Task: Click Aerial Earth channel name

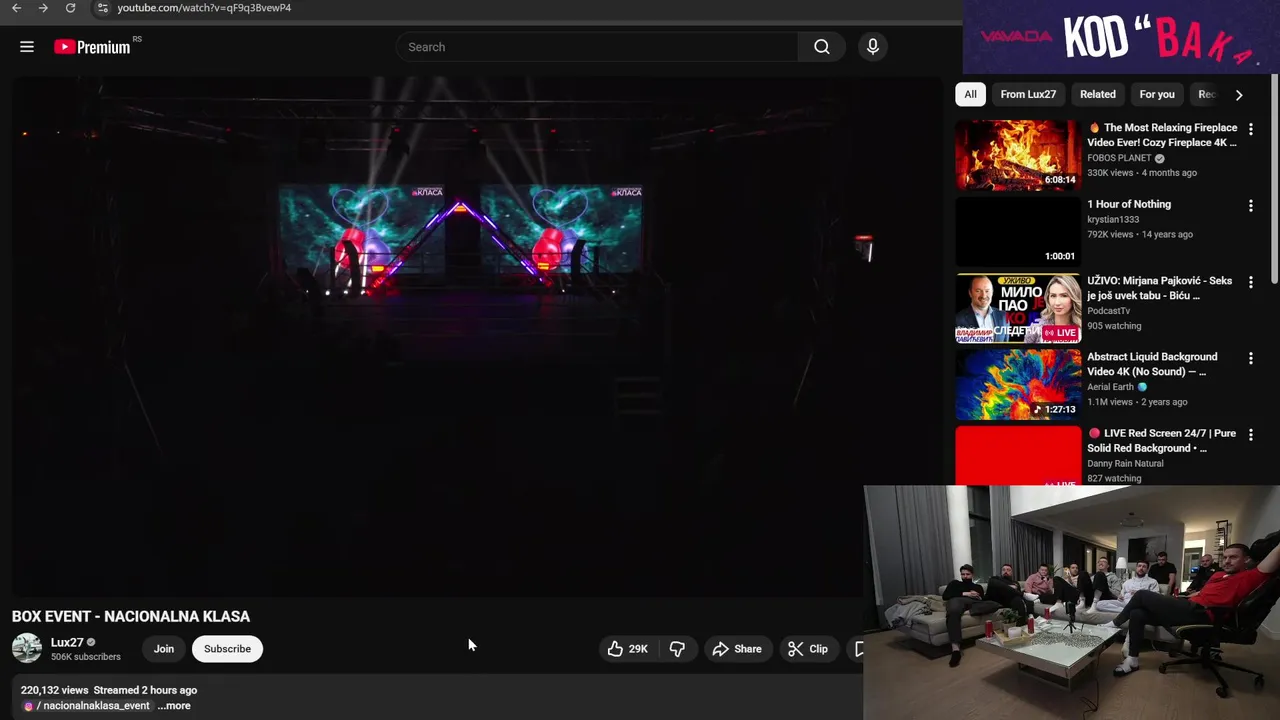Action: [x=1110, y=387]
